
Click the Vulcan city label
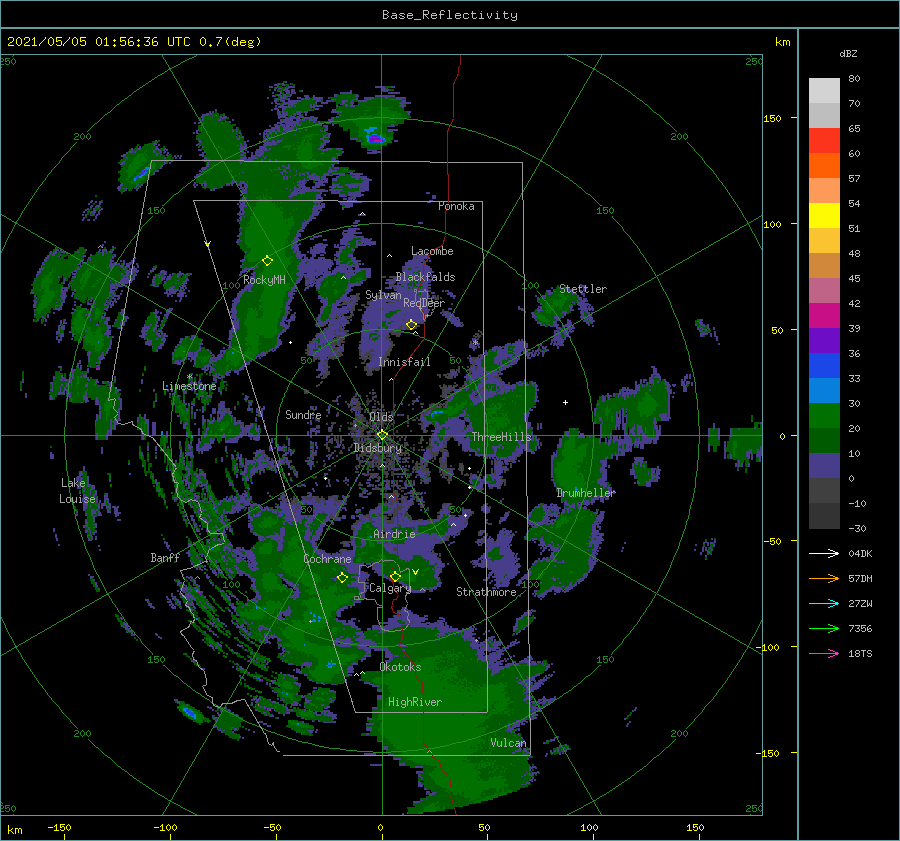(x=509, y=743)
